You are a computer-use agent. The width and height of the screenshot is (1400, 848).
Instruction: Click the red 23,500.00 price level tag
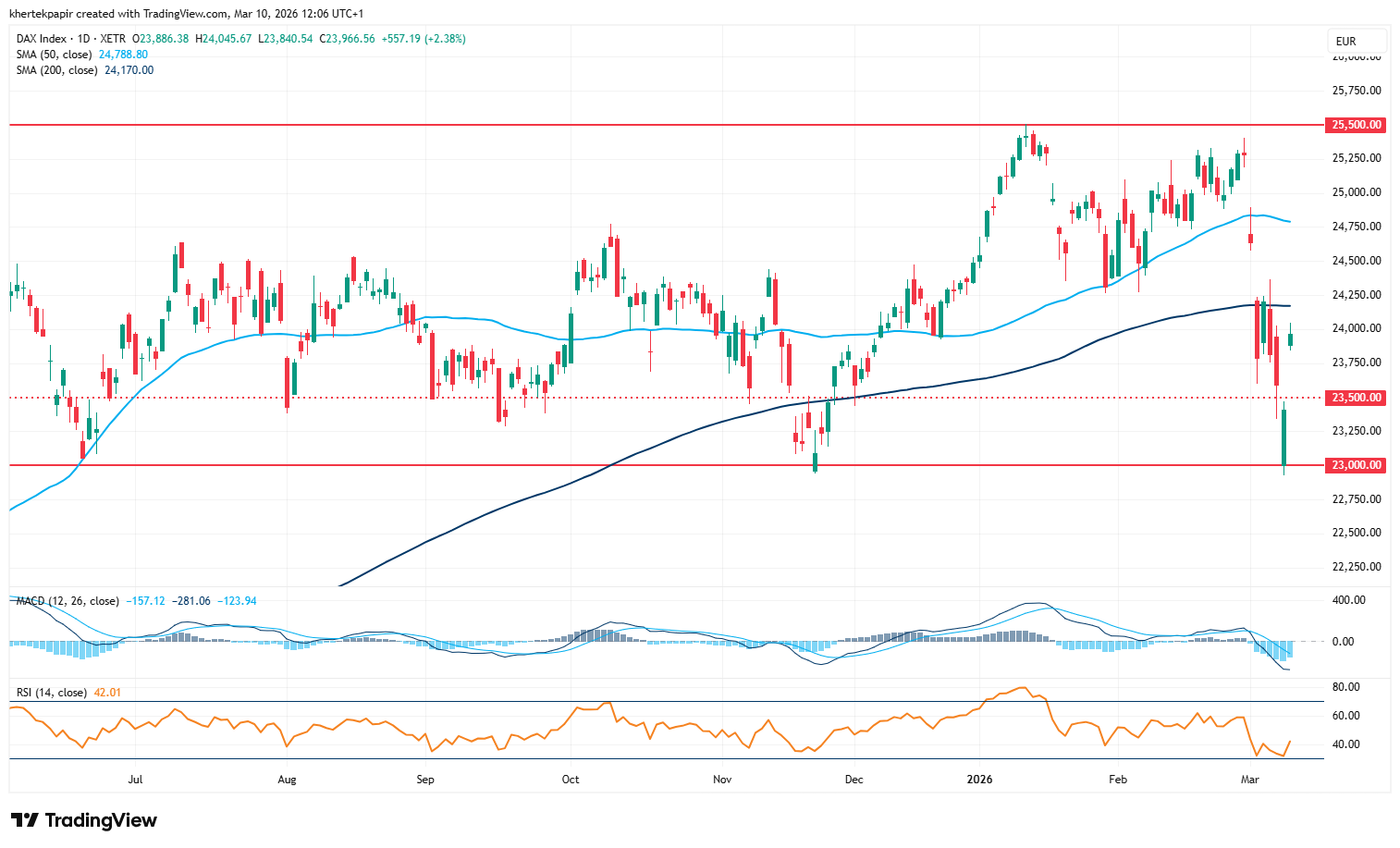point(1356,398)
